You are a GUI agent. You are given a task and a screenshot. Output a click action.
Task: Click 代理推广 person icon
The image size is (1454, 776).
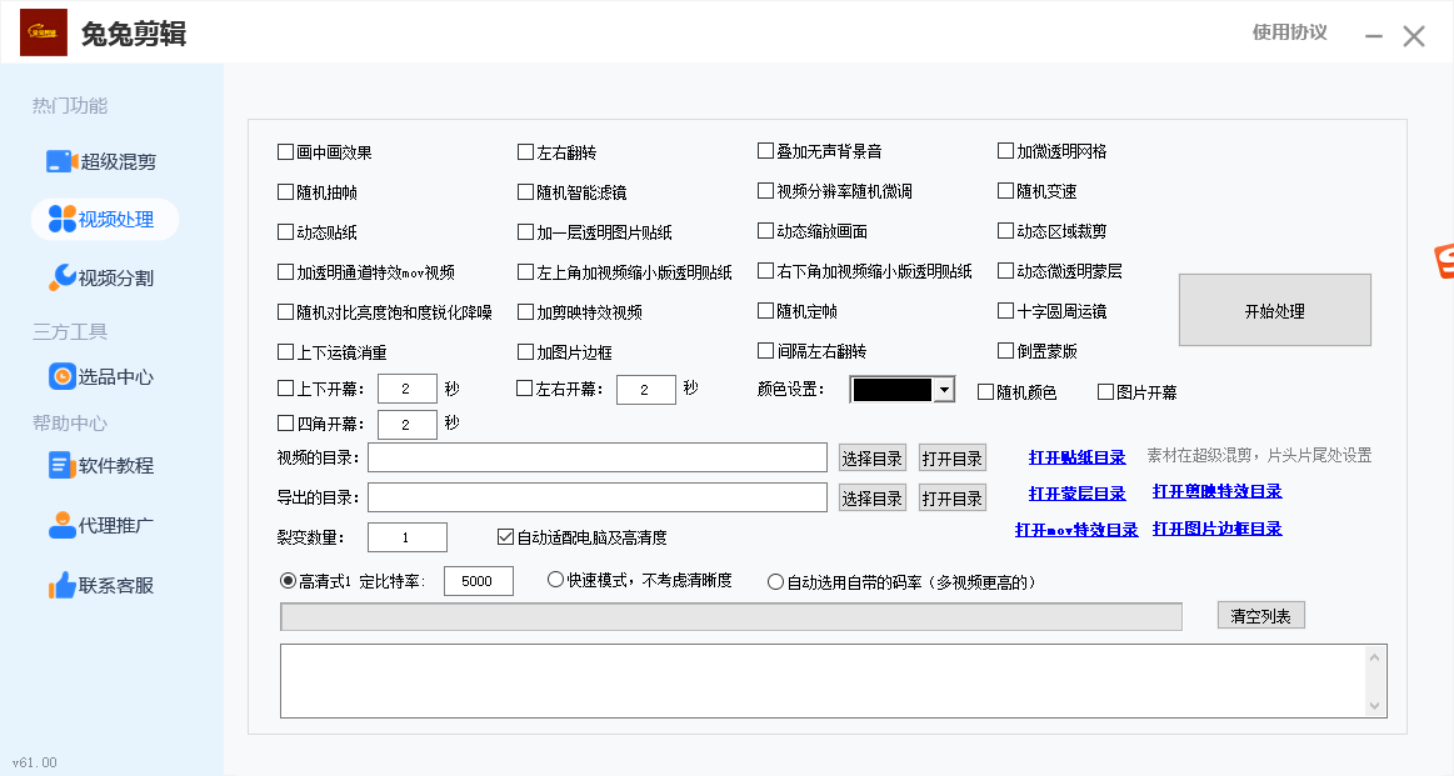(x=62, y=525)
